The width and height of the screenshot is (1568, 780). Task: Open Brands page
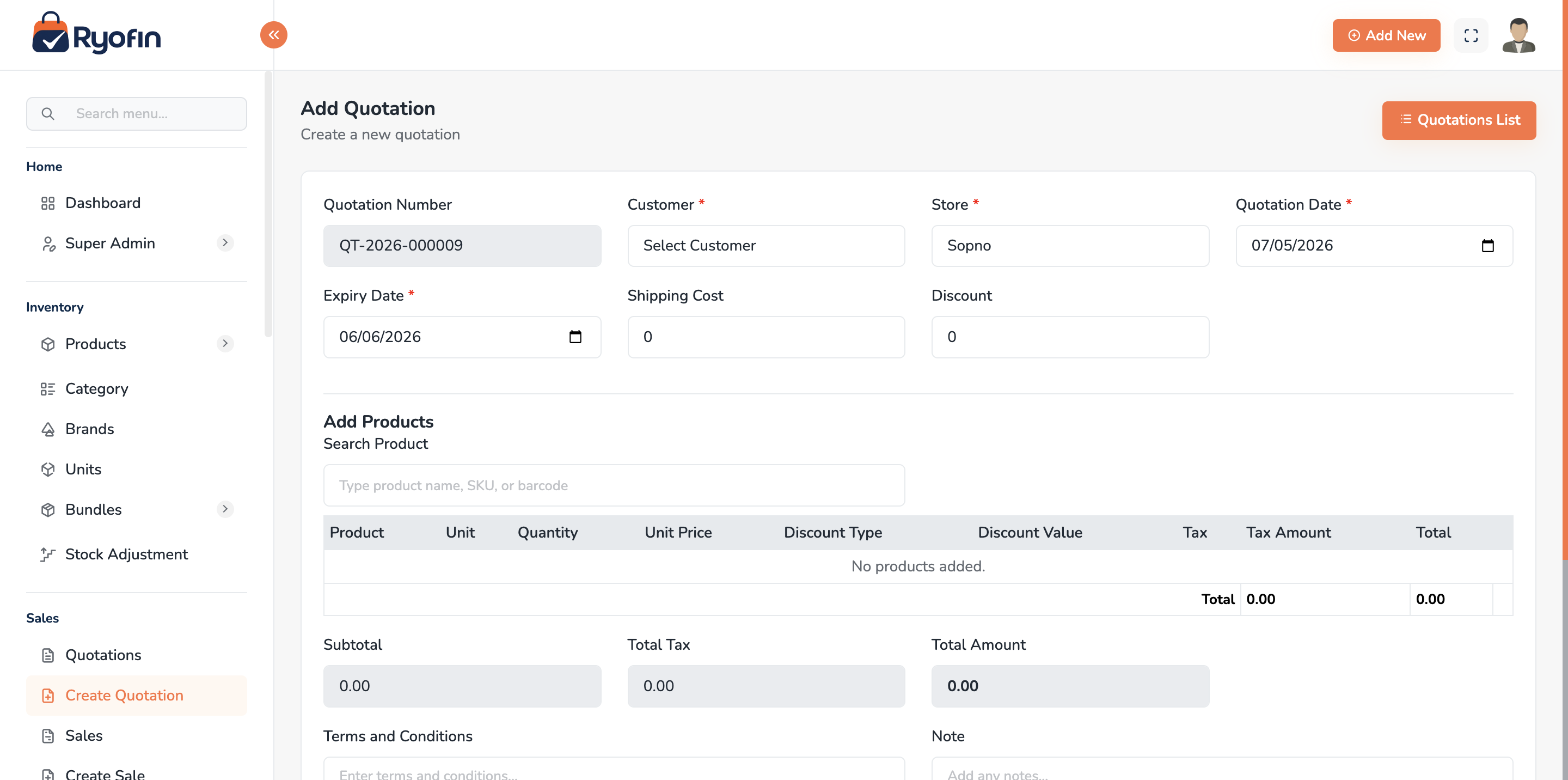(x=136, y=429)
